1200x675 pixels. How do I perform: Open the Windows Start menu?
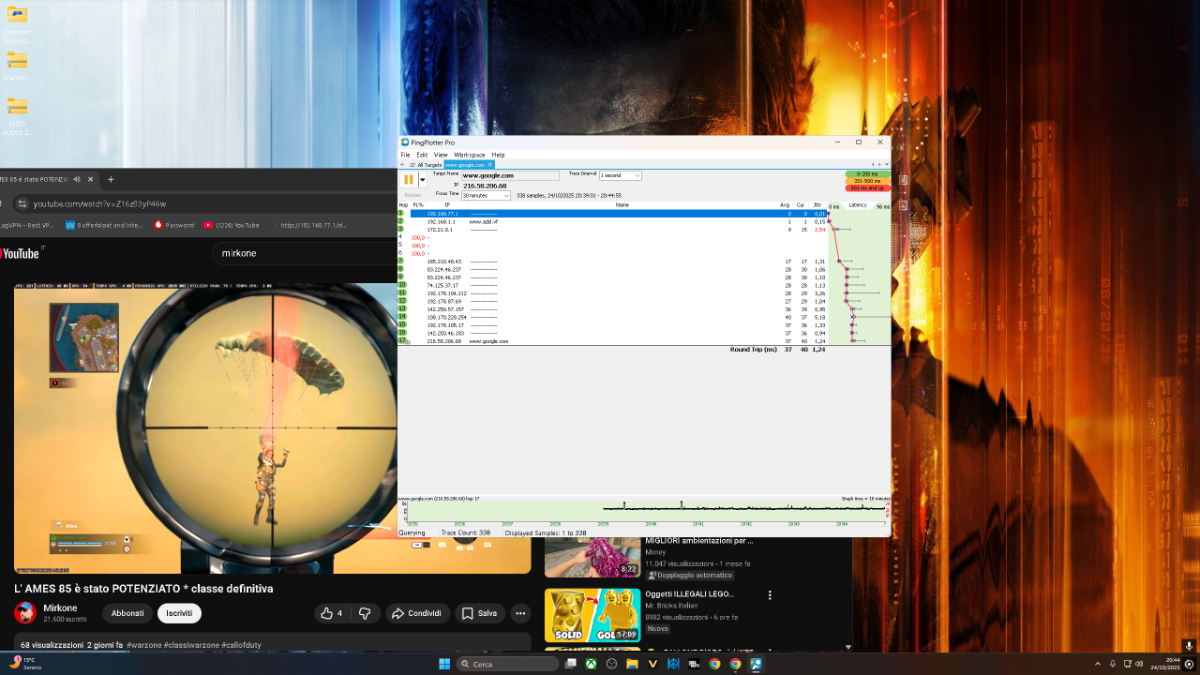[x=444, y=664]
